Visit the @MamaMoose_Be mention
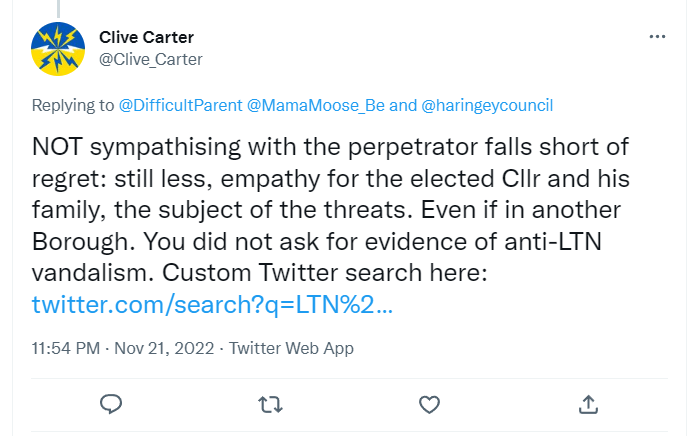Screen dimensions: 700x436 316,105
